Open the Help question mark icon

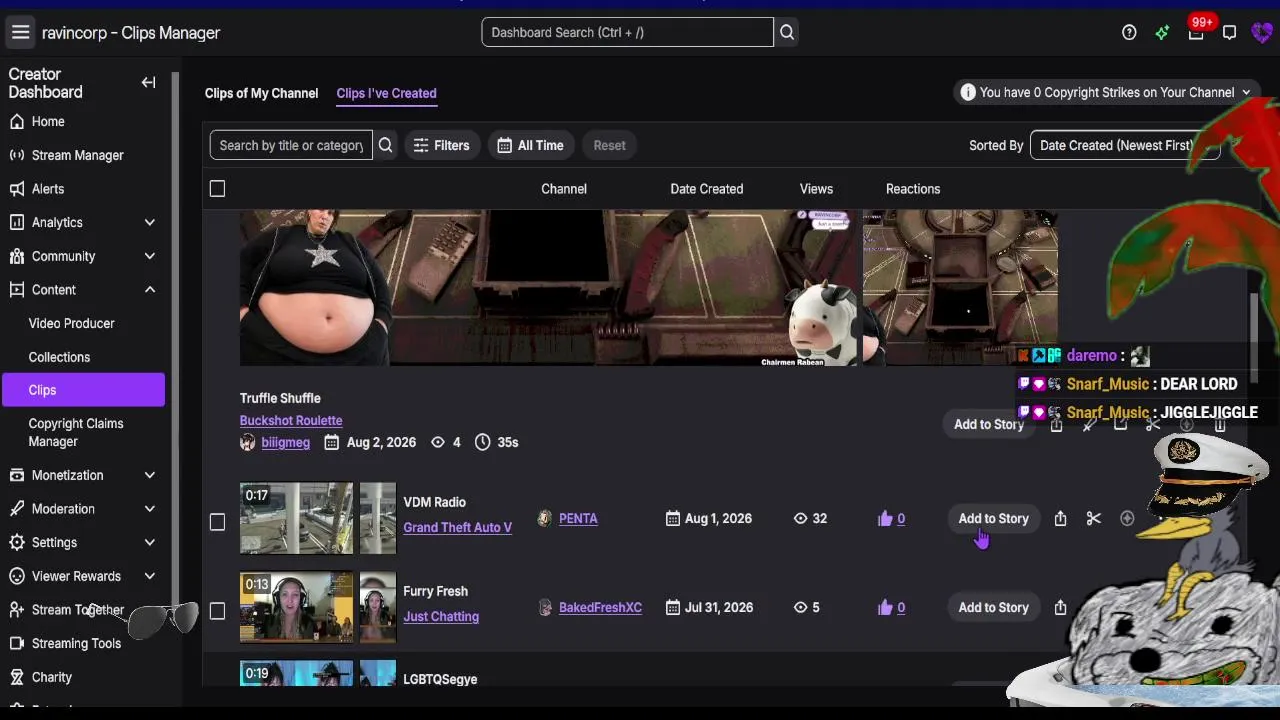pyautogui.click(x=1129, y=32)
